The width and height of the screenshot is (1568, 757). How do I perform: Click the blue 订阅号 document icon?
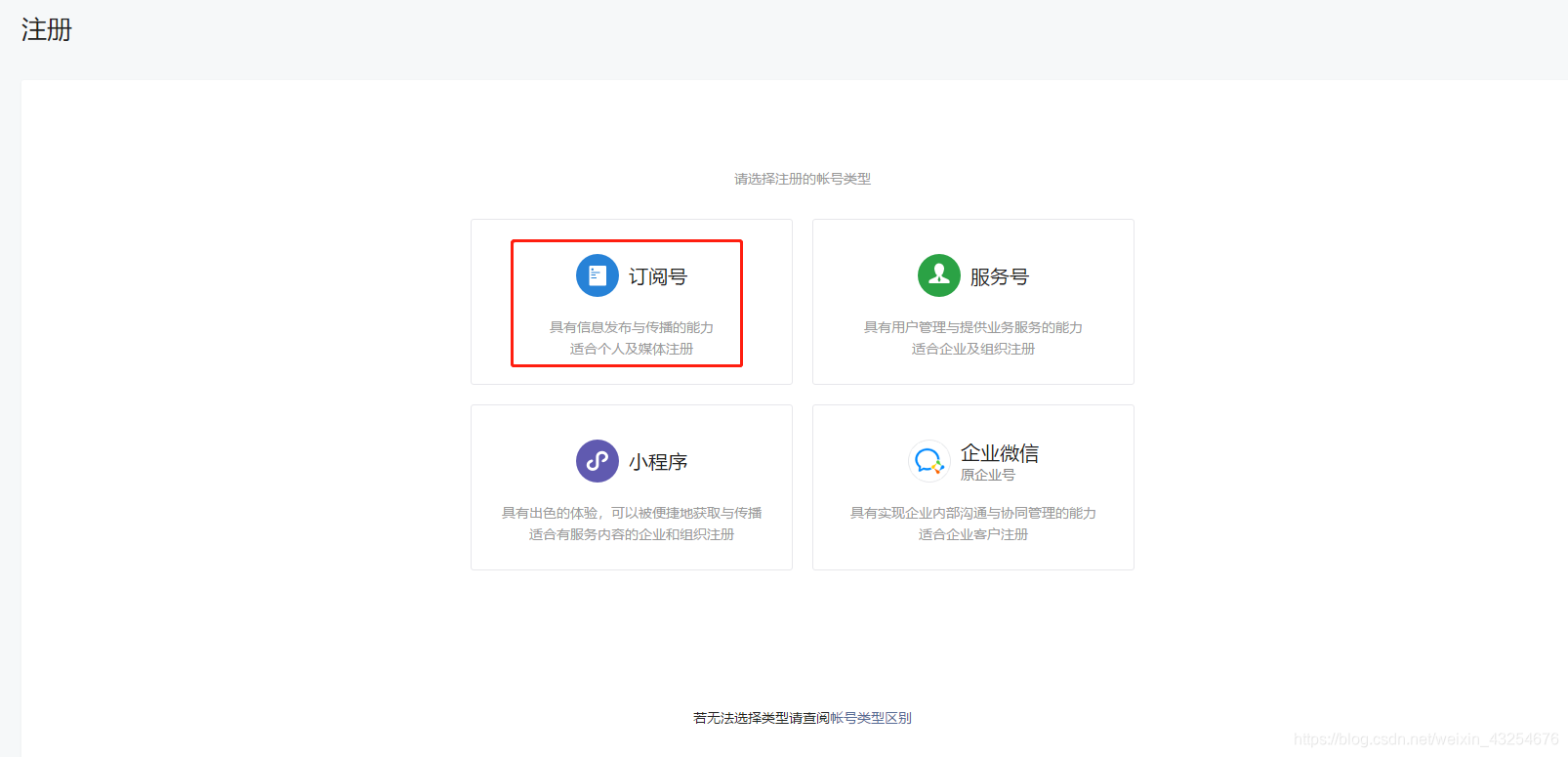(x=598, y=275)
